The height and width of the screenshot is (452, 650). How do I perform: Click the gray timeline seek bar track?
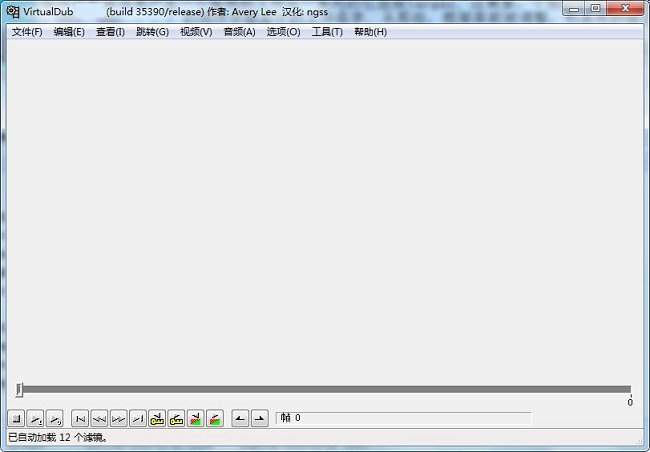point(327,389)
